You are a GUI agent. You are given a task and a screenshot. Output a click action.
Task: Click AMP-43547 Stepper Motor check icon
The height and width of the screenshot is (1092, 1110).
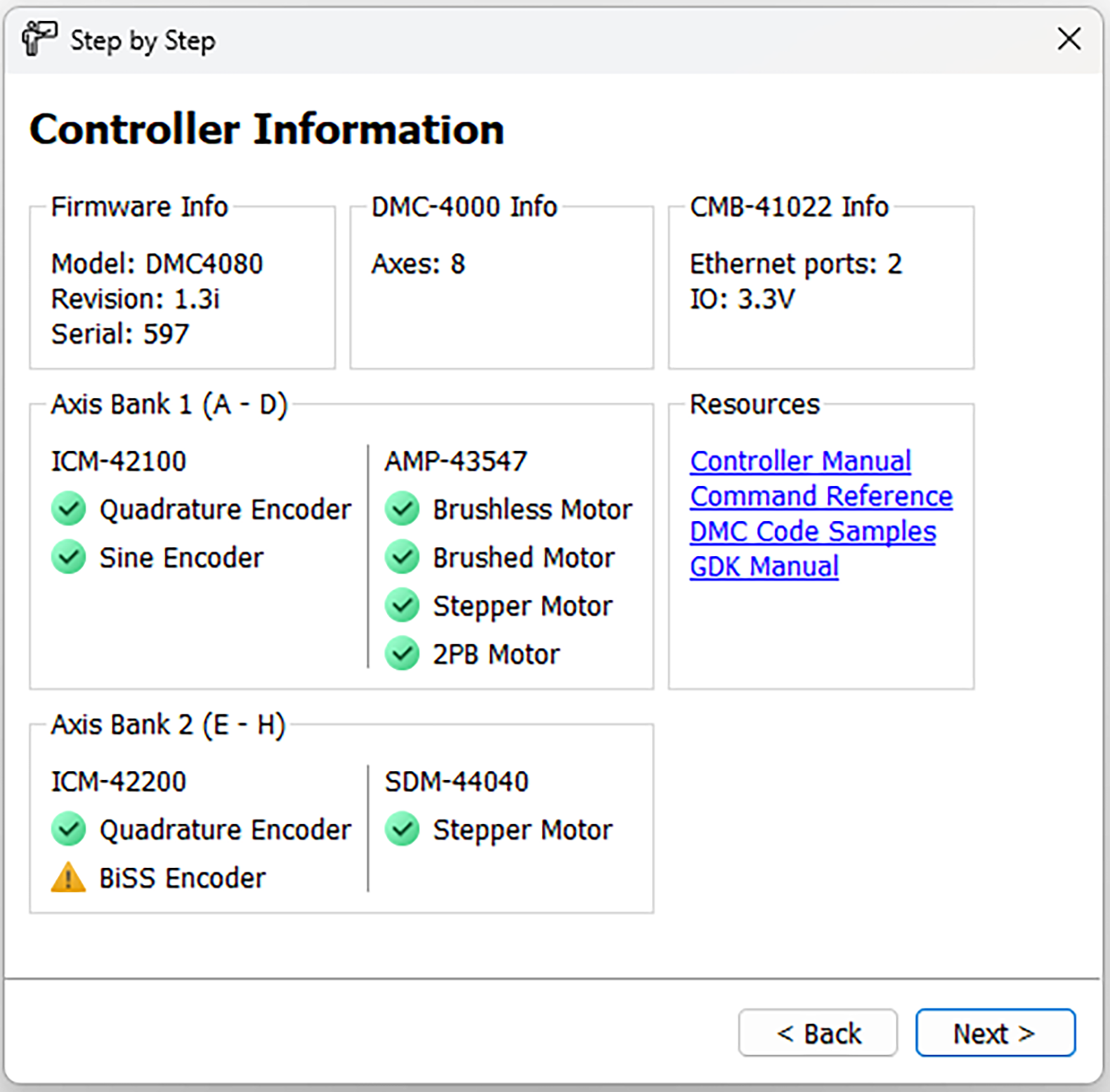403,606
